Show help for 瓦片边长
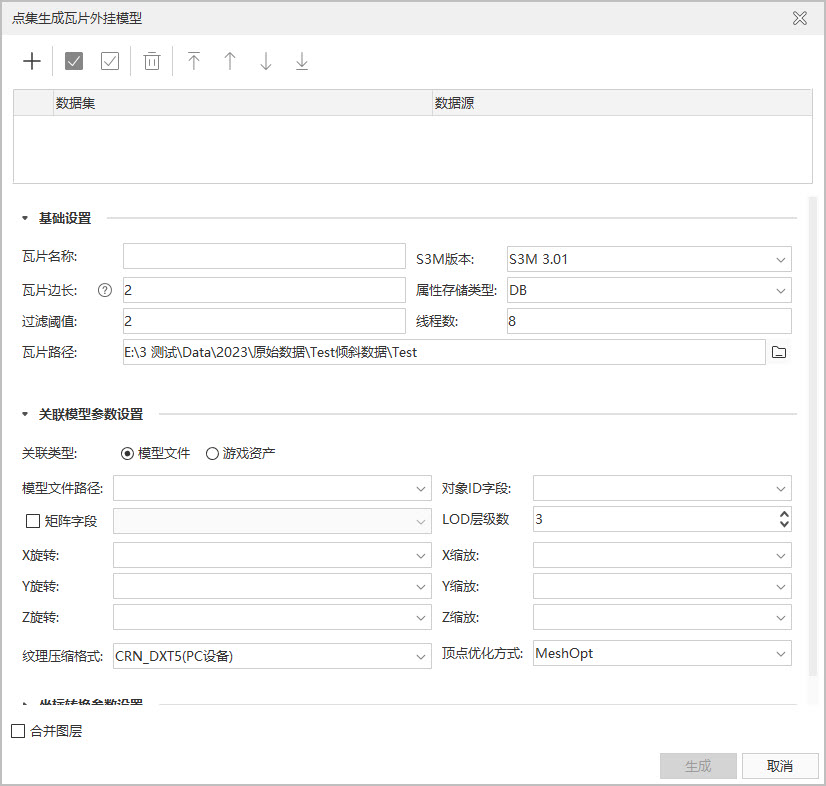The height and width of the screenshot is (786, 826). (x=104, y=291)
